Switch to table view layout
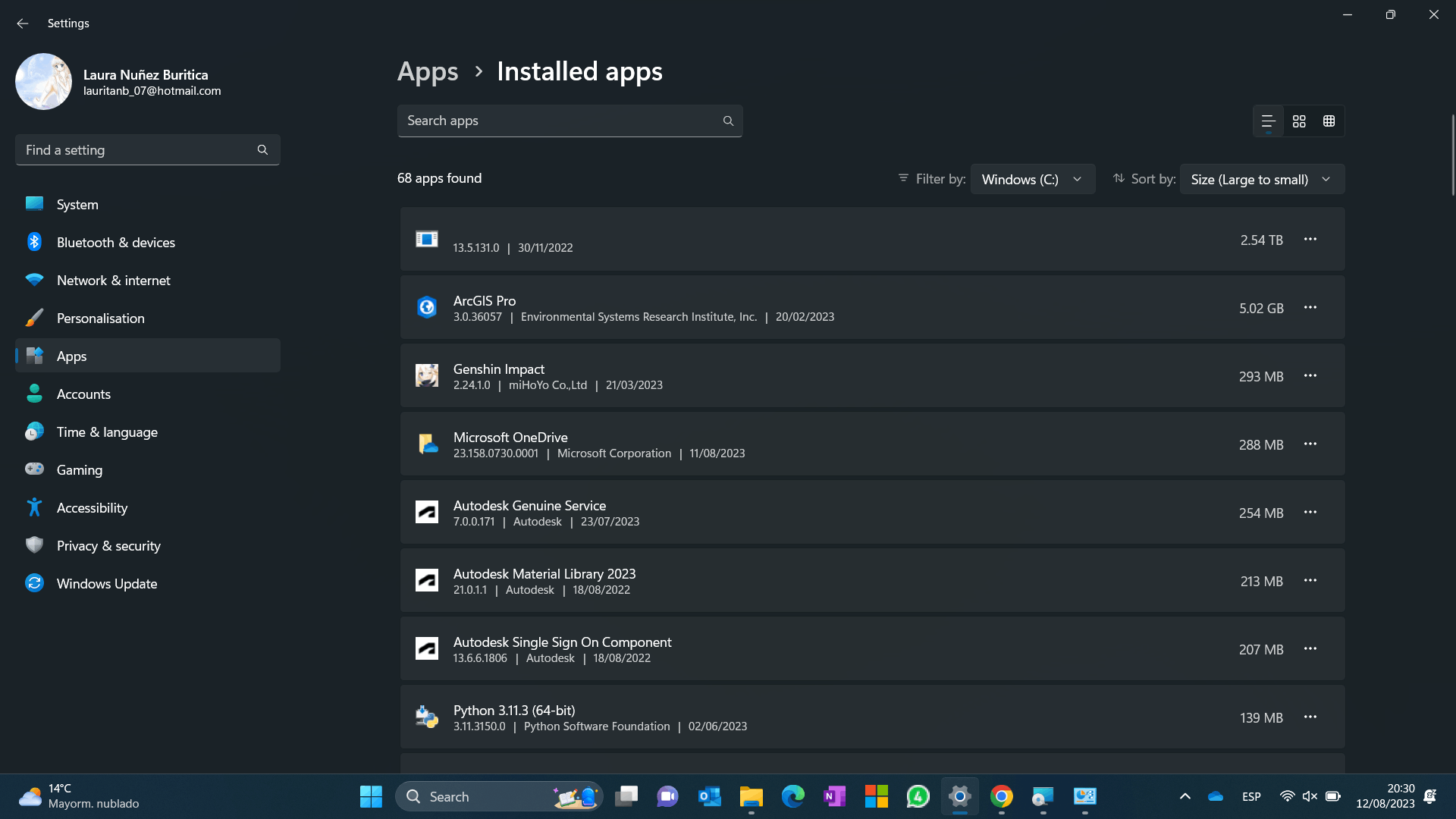The height and width of the screenshot is (819, 1456). pos(1329,121)
